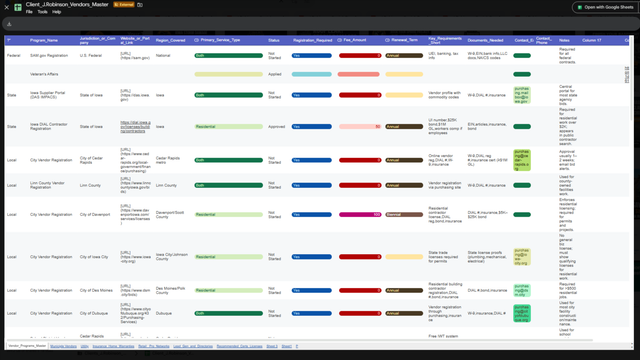Viewport: 640px width, 360px height.
Task: Select the City of Davenport jurisdiction cell
Action: [95, 215]
